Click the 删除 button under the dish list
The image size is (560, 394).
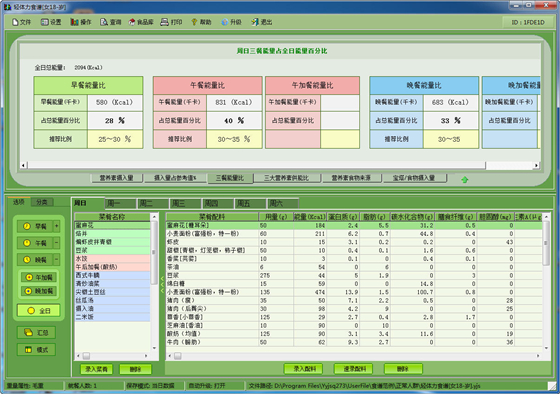[135, 369]
